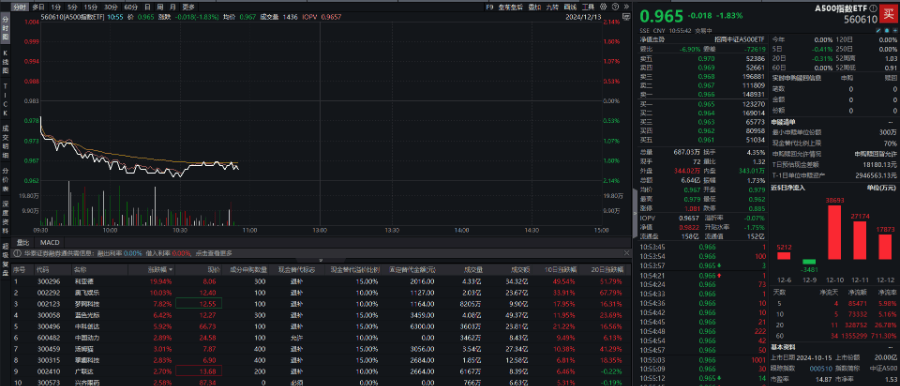Click the 12.55 price cell of 002123
900x386 pixels.
coord(199,303)
